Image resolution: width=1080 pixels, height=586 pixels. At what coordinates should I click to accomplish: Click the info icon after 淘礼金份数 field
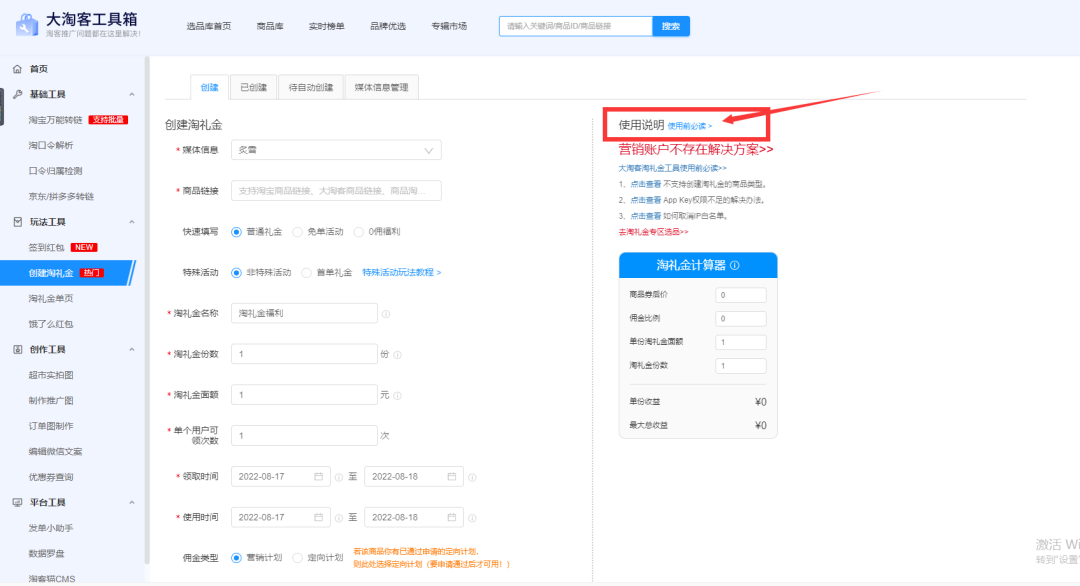[x=397, y=355]
